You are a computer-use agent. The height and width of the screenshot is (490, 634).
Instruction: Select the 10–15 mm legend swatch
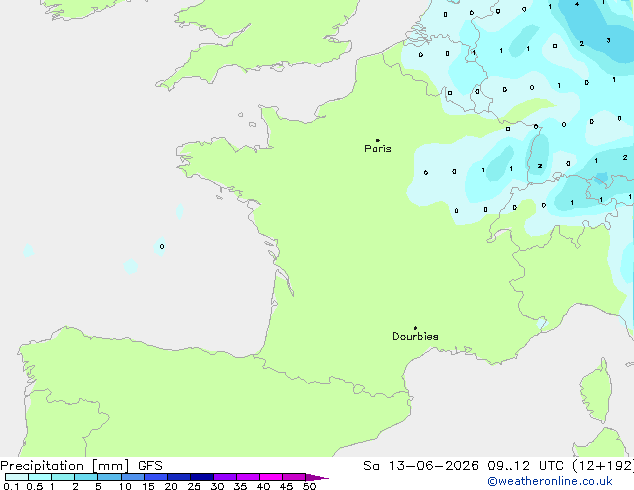coord(132,477)
